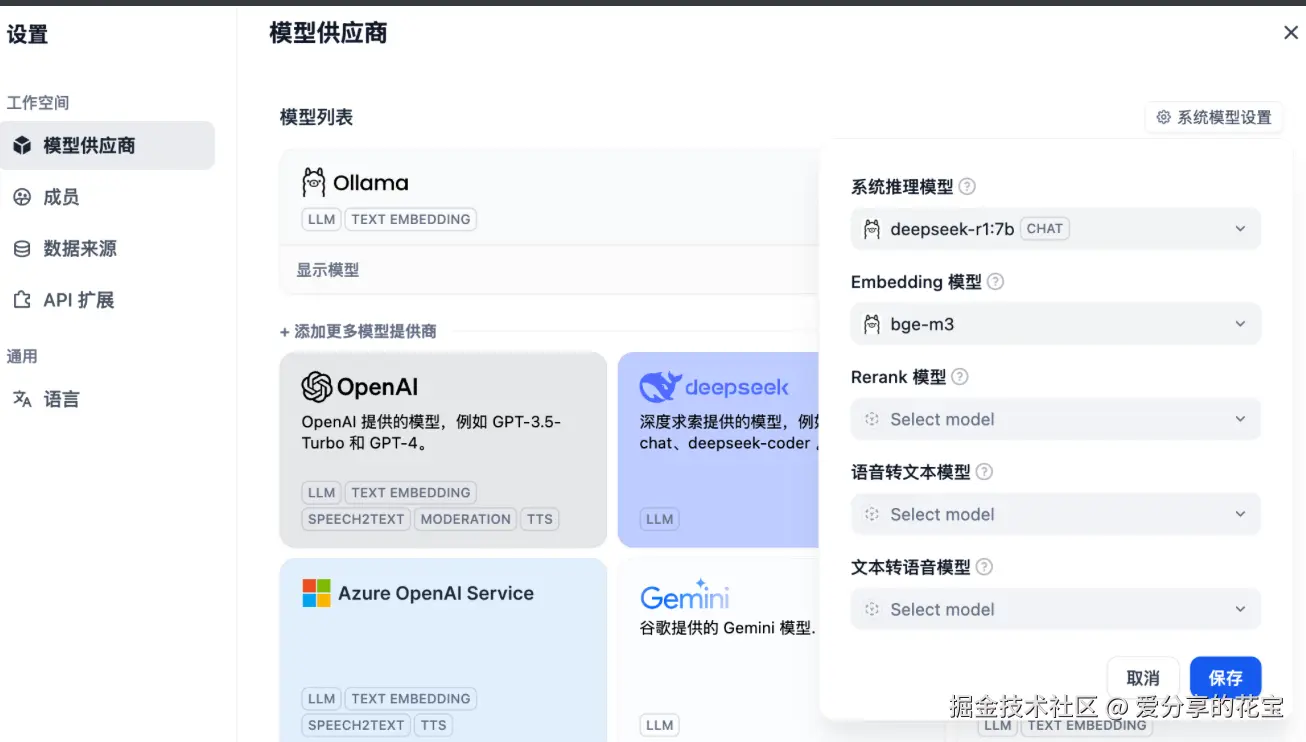
Task: Click 保存 to save model settings
Action: [x=1225, y=677]
